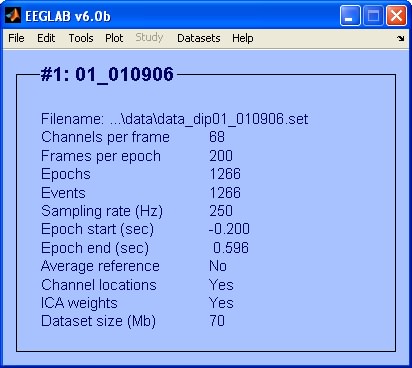This screenshot has width=412, height=368.
Task: Open the Plot menu
Action: click(x=114, y=38)
